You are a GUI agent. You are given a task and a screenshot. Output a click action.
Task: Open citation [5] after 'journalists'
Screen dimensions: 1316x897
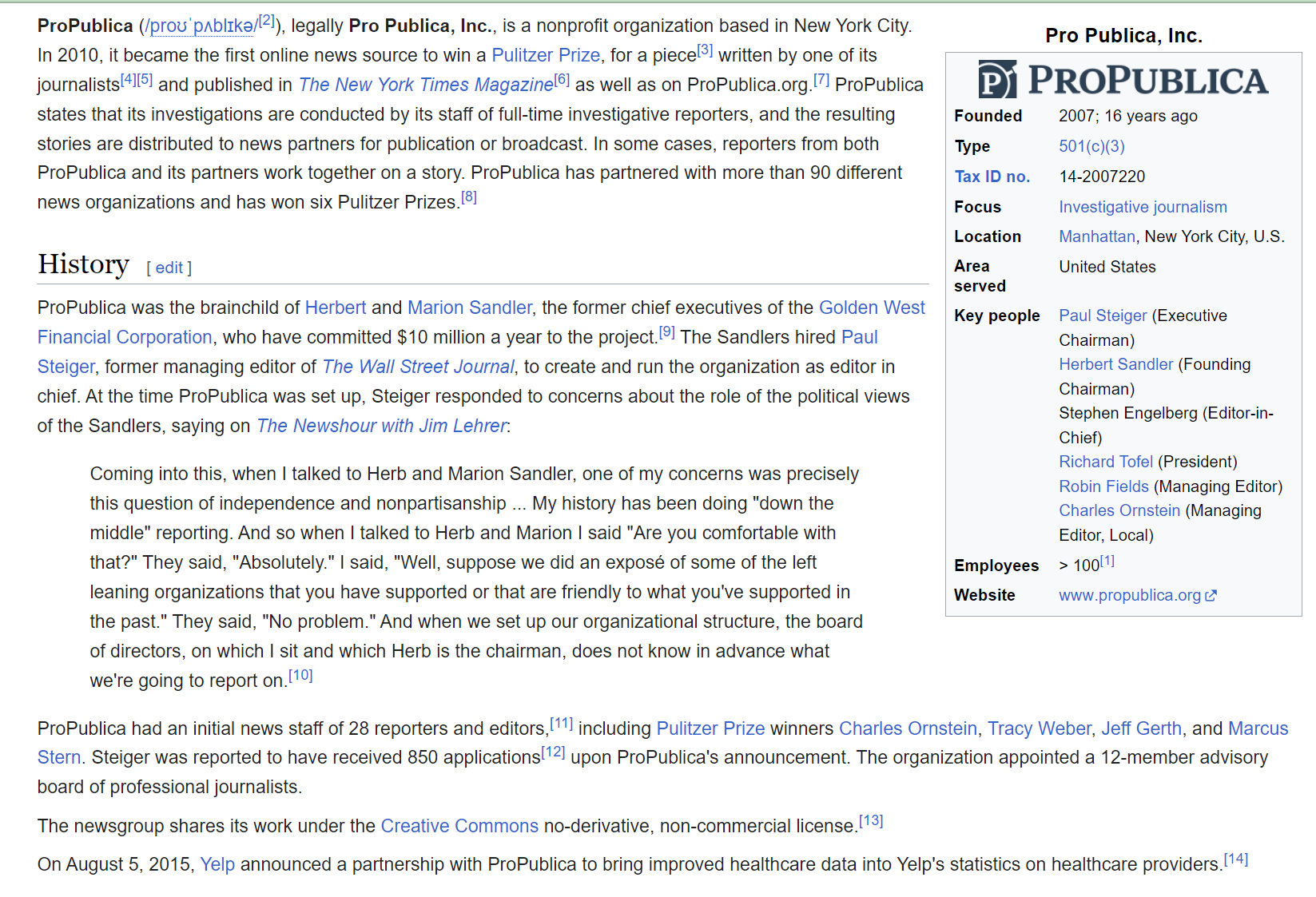pos(145,80)
